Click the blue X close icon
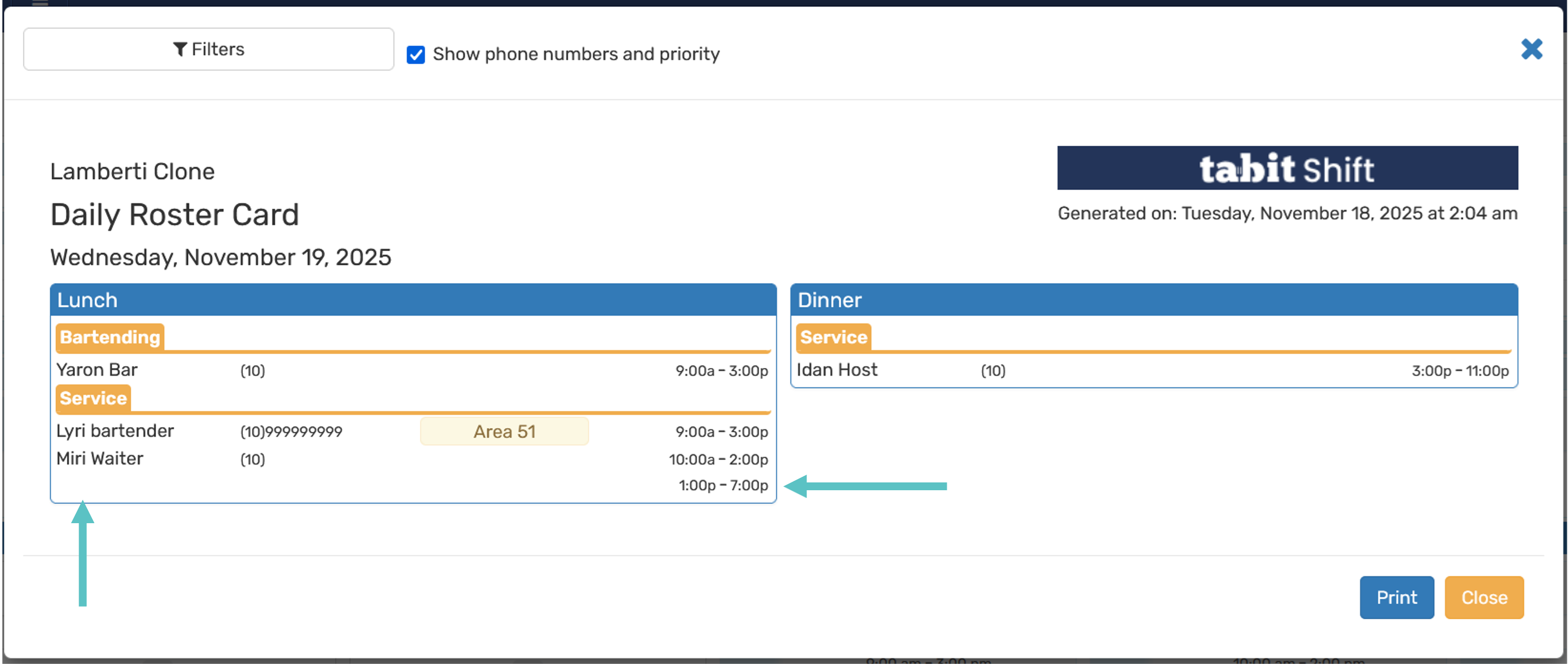 (1532, 49)
